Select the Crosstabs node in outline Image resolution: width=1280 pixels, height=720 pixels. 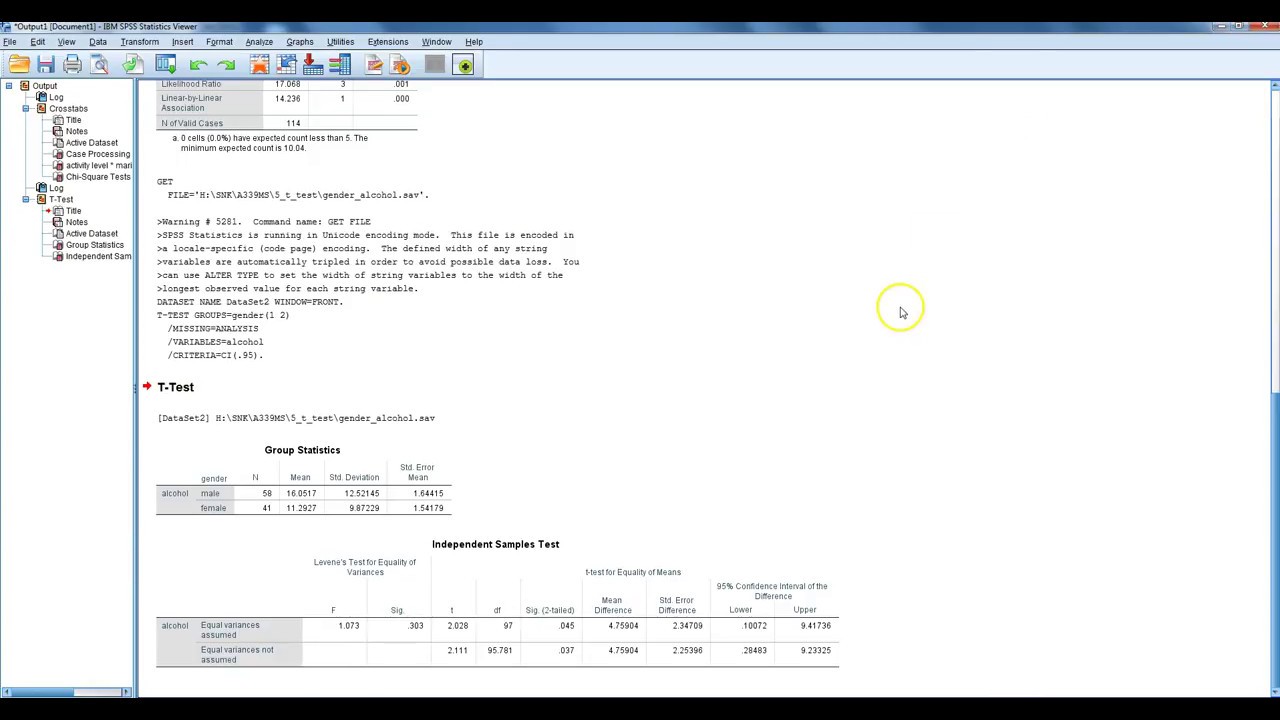point(68,108)
